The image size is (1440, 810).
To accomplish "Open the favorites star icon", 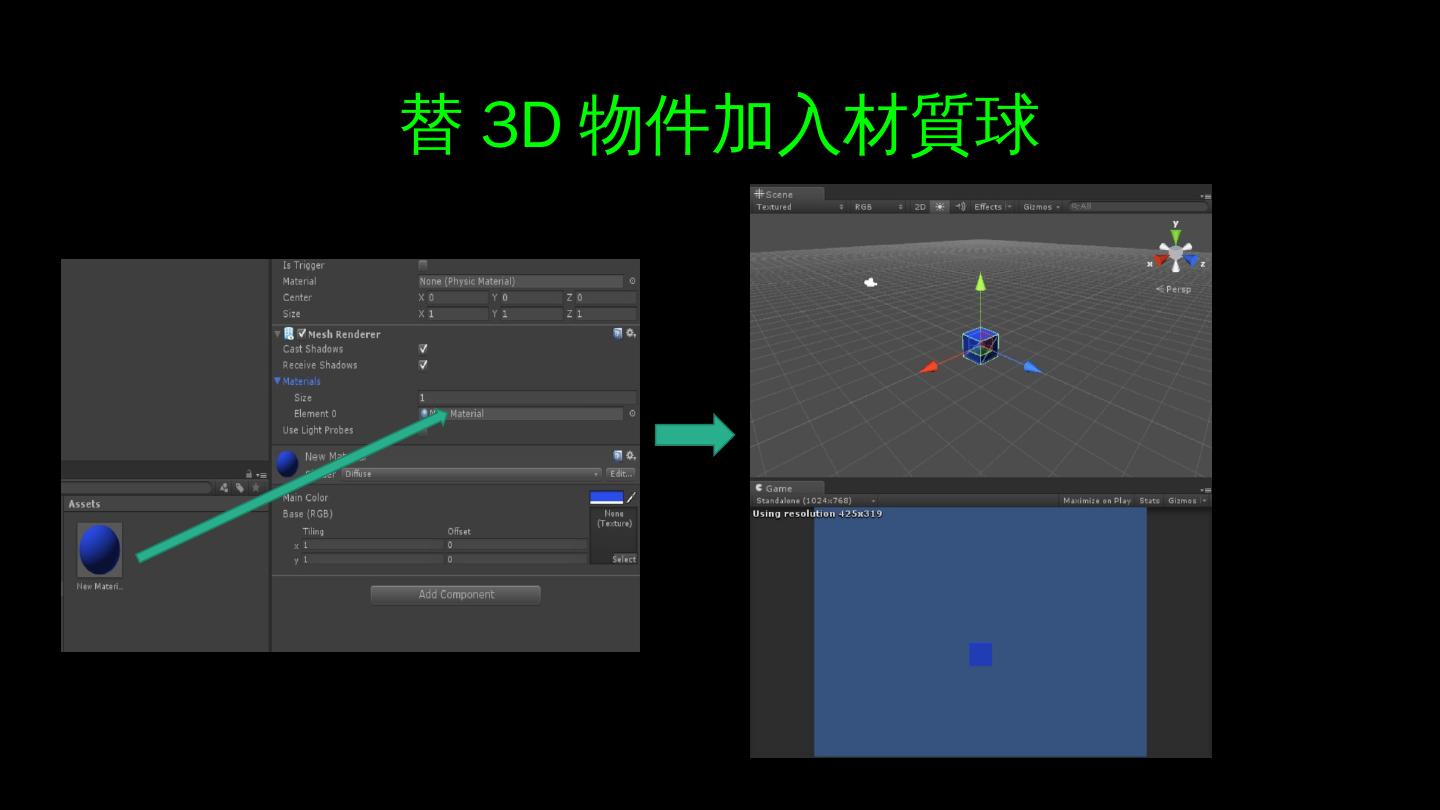I will 256,488.
